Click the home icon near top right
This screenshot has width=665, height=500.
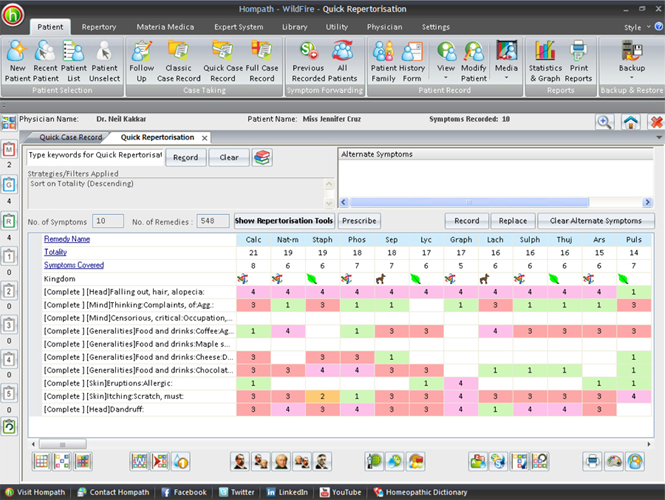631,122
